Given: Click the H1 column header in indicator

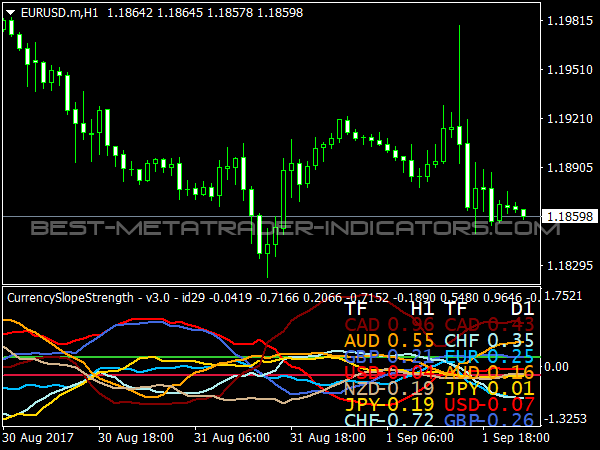Looking at the screenshot, I should coord(422,308).
